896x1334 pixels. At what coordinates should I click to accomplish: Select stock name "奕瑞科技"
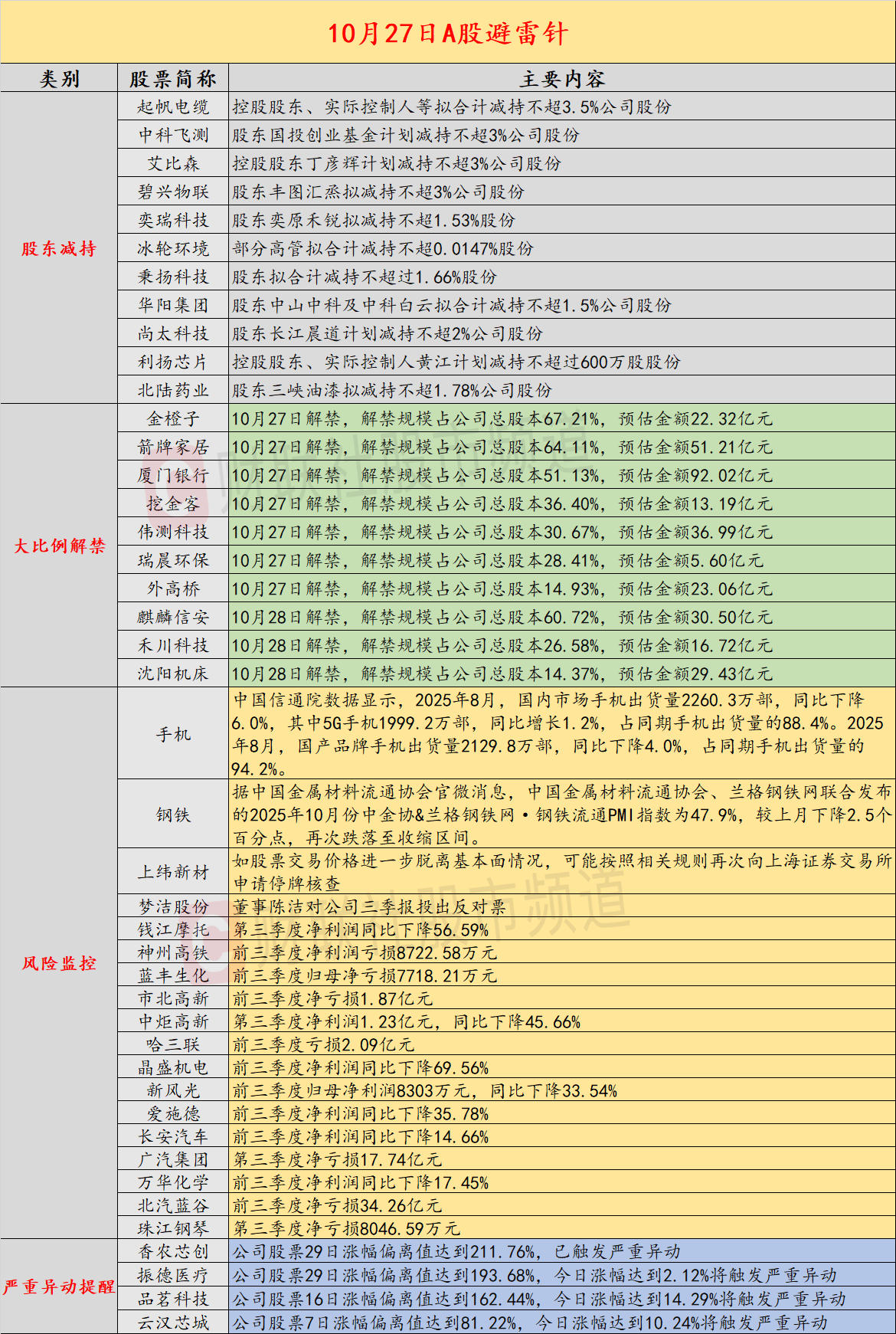tap(173, 221)
